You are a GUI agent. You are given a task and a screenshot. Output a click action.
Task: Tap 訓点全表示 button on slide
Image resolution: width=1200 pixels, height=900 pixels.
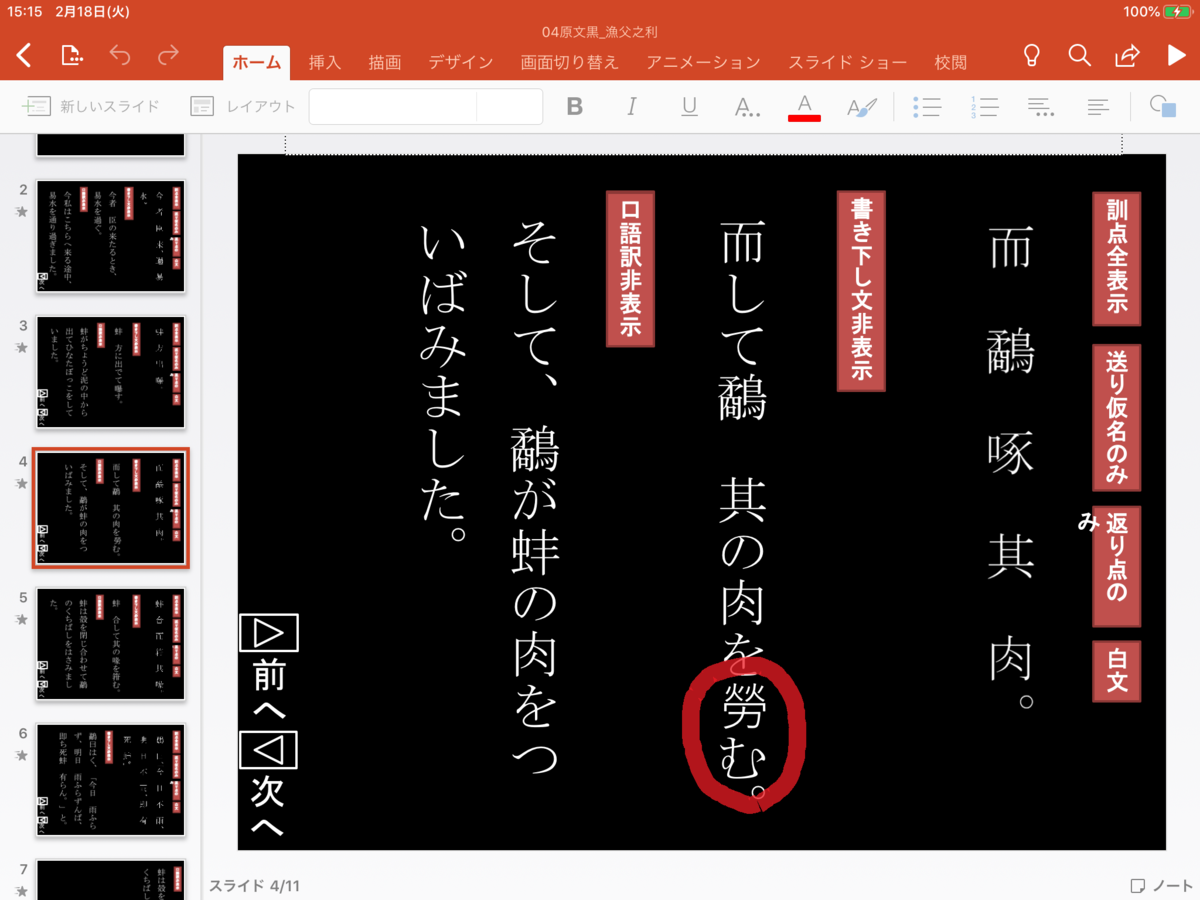tap(1117, 259)
